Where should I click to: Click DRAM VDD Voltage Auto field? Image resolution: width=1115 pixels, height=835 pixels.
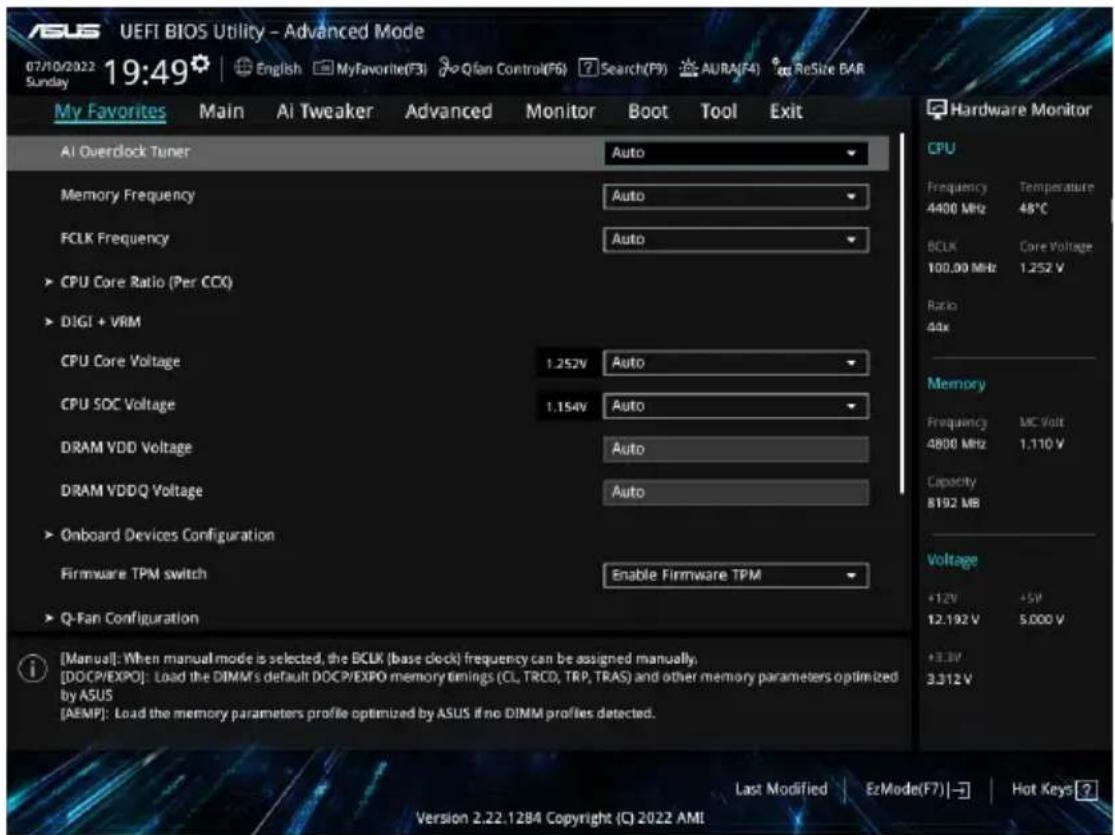pos(735,449)
